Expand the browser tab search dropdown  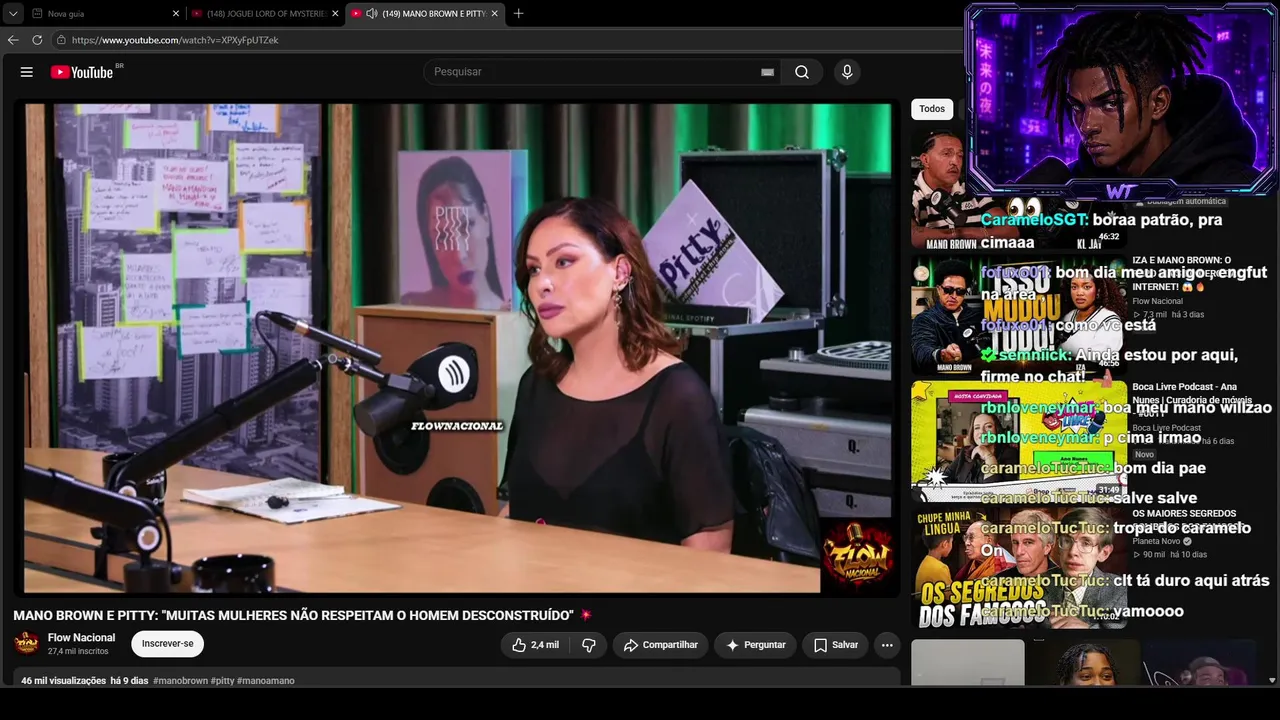pos(13,14)
